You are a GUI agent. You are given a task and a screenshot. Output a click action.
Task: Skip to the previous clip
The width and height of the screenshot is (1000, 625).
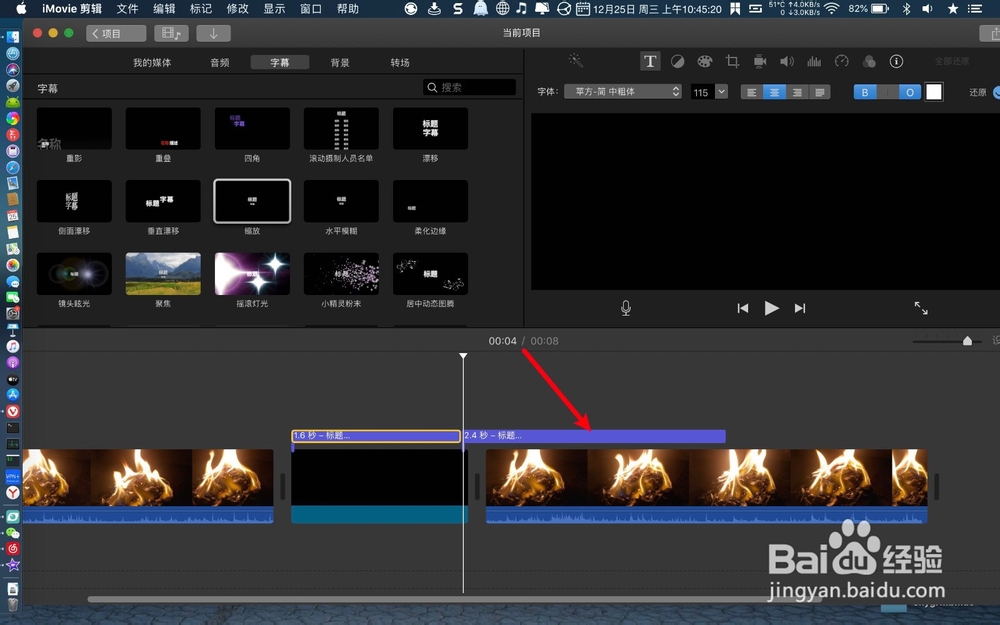point(742,308)
